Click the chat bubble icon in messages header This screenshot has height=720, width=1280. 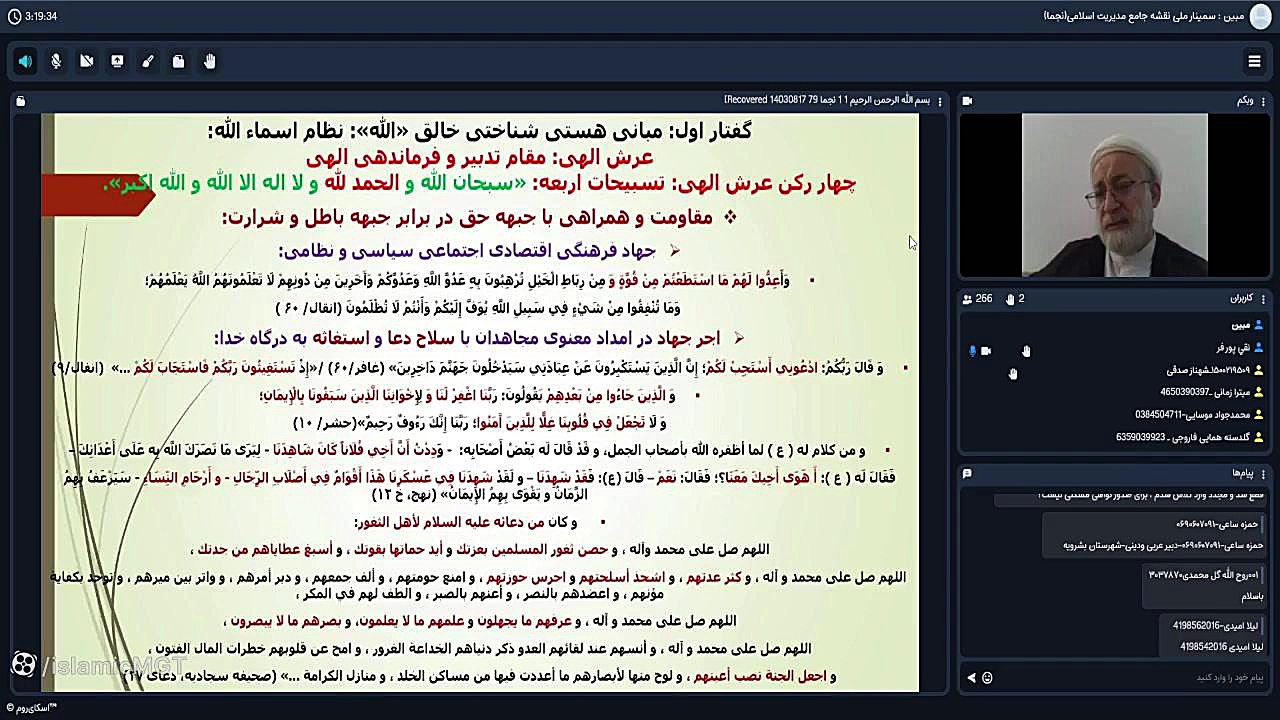[x=967, y=473]
